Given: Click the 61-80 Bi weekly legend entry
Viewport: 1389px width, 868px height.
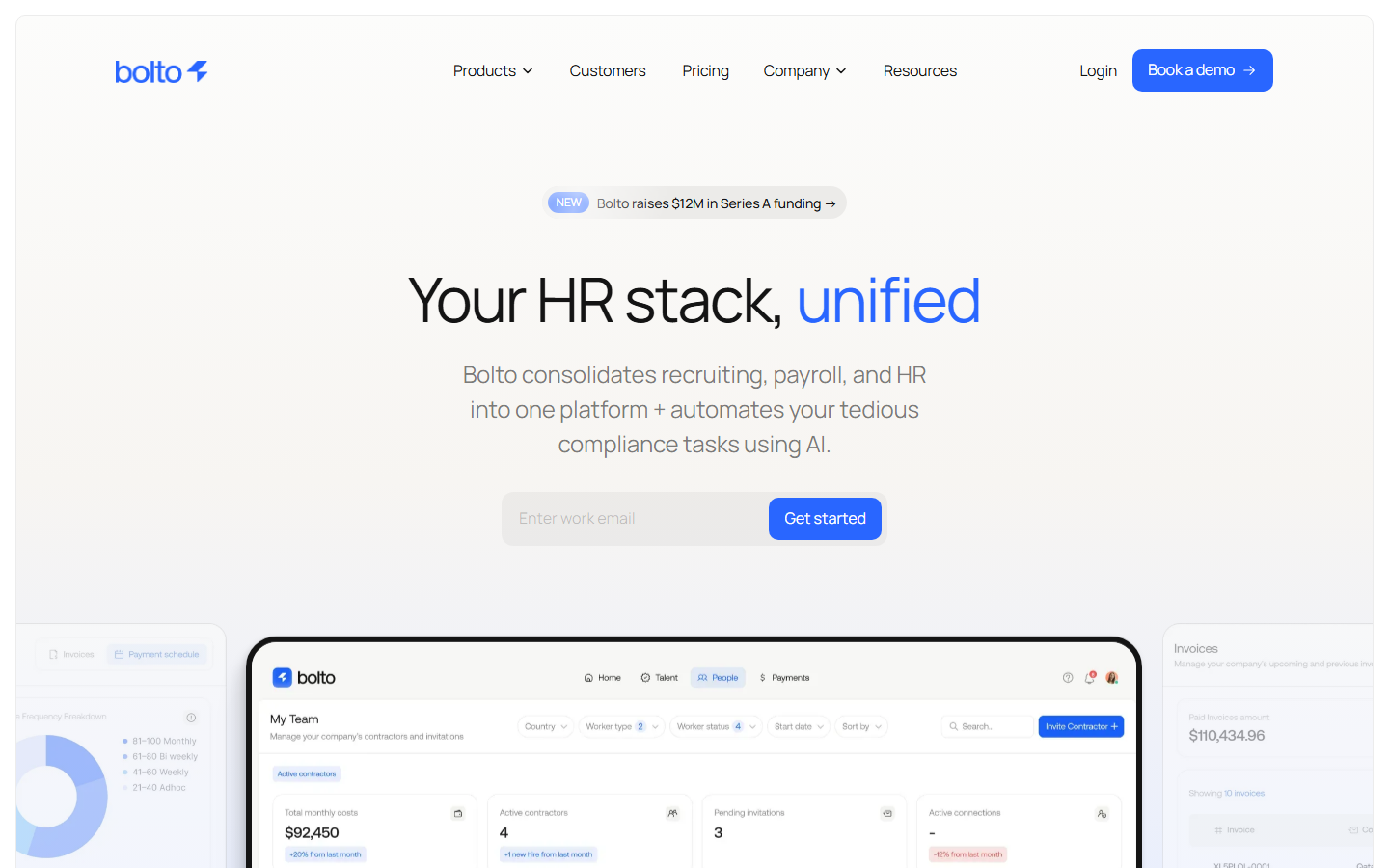Looking at the screenshot, I should tap(160, 757).
